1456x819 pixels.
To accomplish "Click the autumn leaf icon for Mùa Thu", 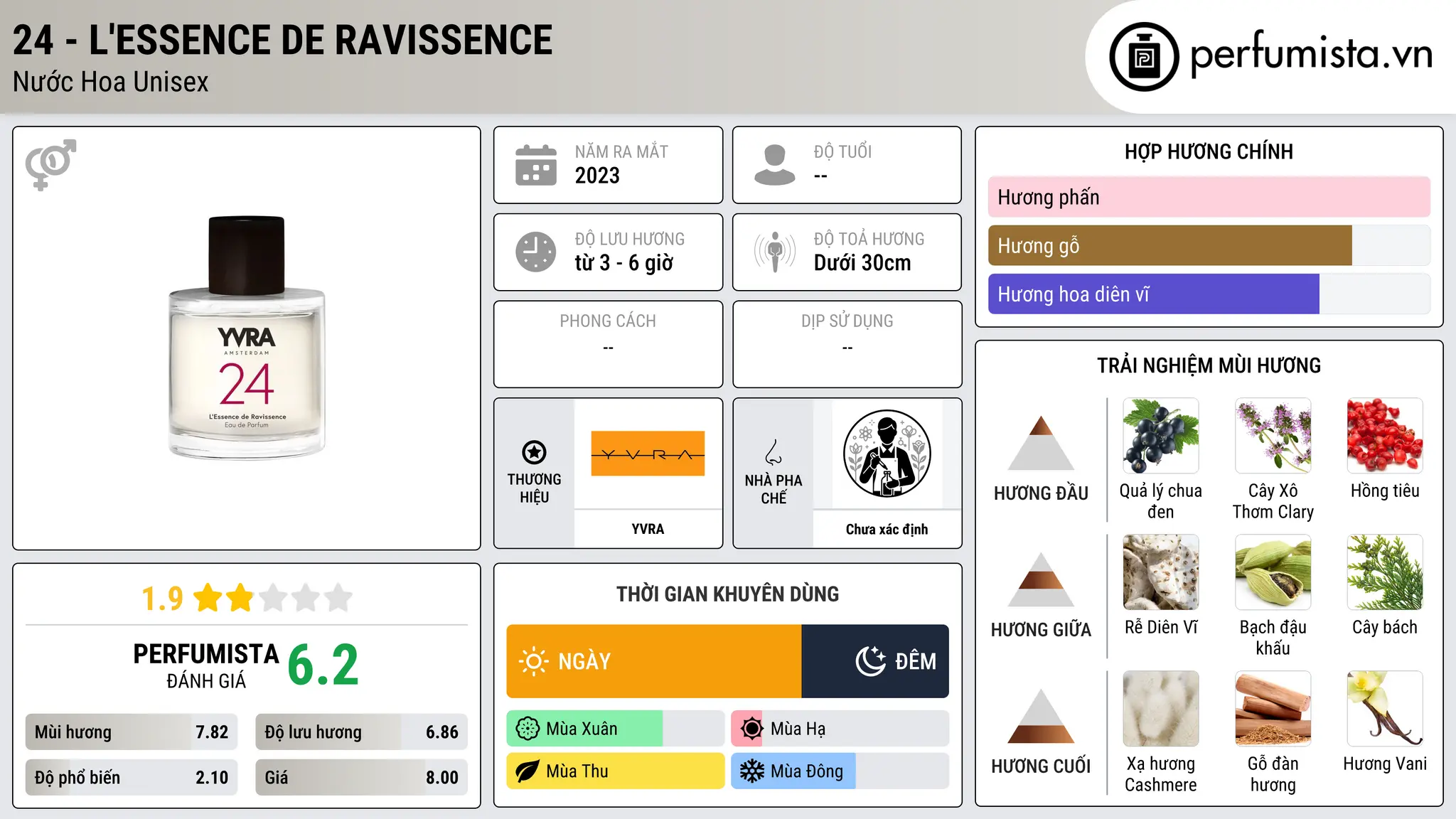I will (528, 771).
